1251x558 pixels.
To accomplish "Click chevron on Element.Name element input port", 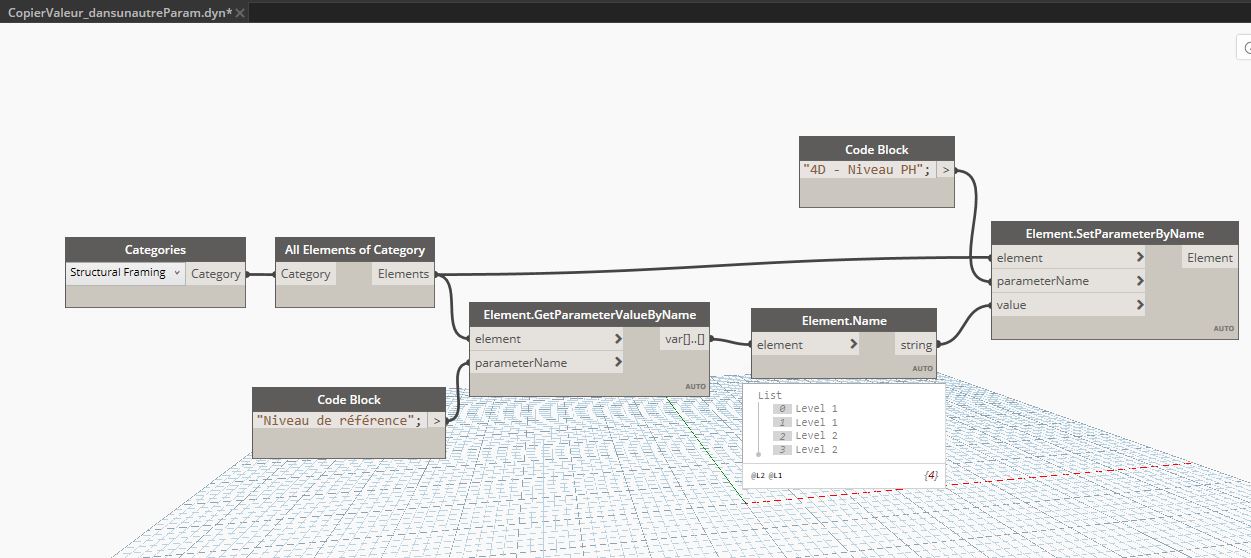I will click(x=853, y=345).
